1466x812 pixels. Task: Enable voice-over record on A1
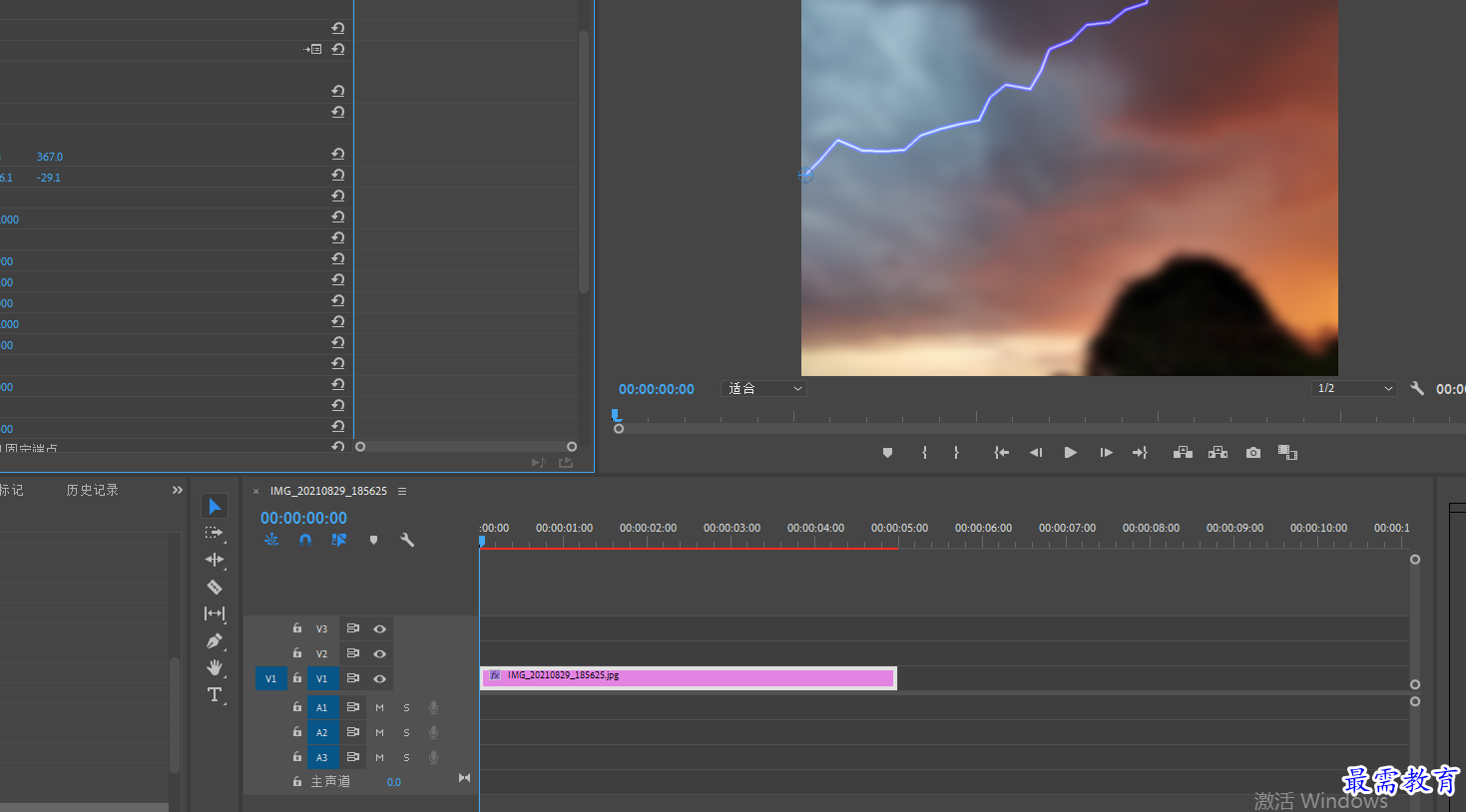point(433,707)
